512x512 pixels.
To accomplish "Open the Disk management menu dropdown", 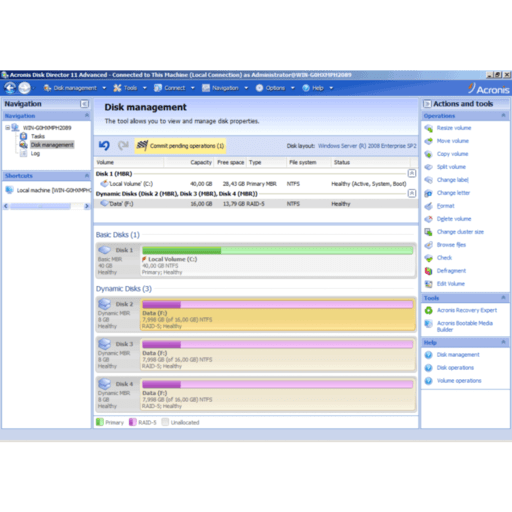I will click(x=104, y=88).
